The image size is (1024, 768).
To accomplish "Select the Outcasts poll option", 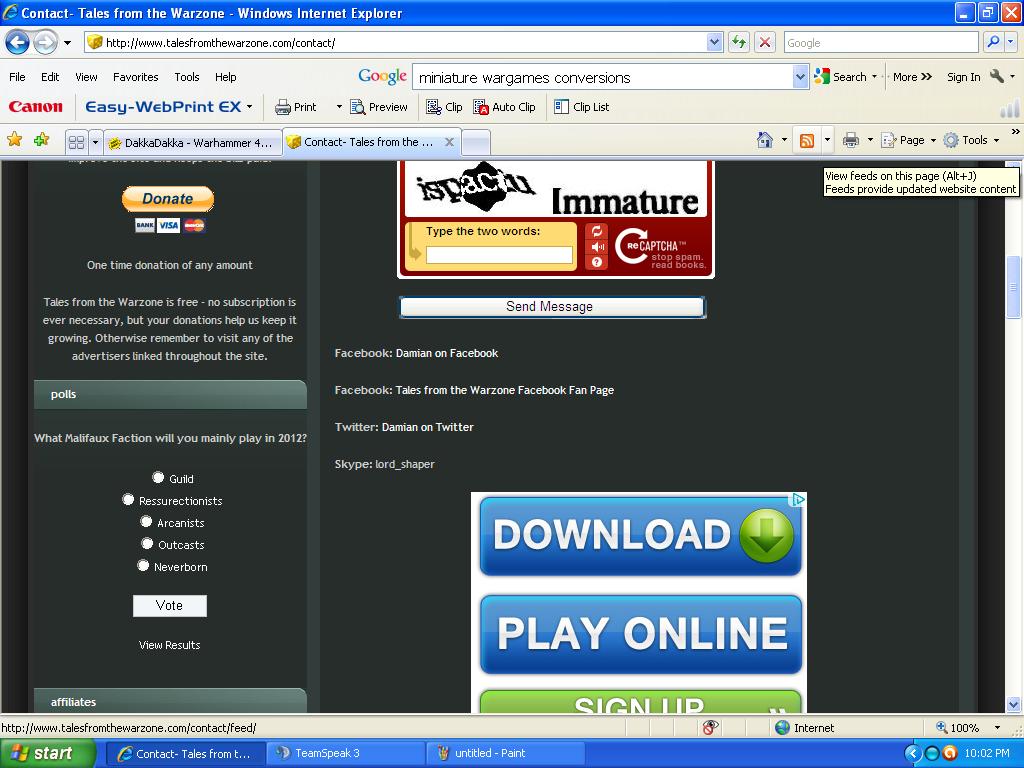I will pyautogui.click(x=148, y=543).
